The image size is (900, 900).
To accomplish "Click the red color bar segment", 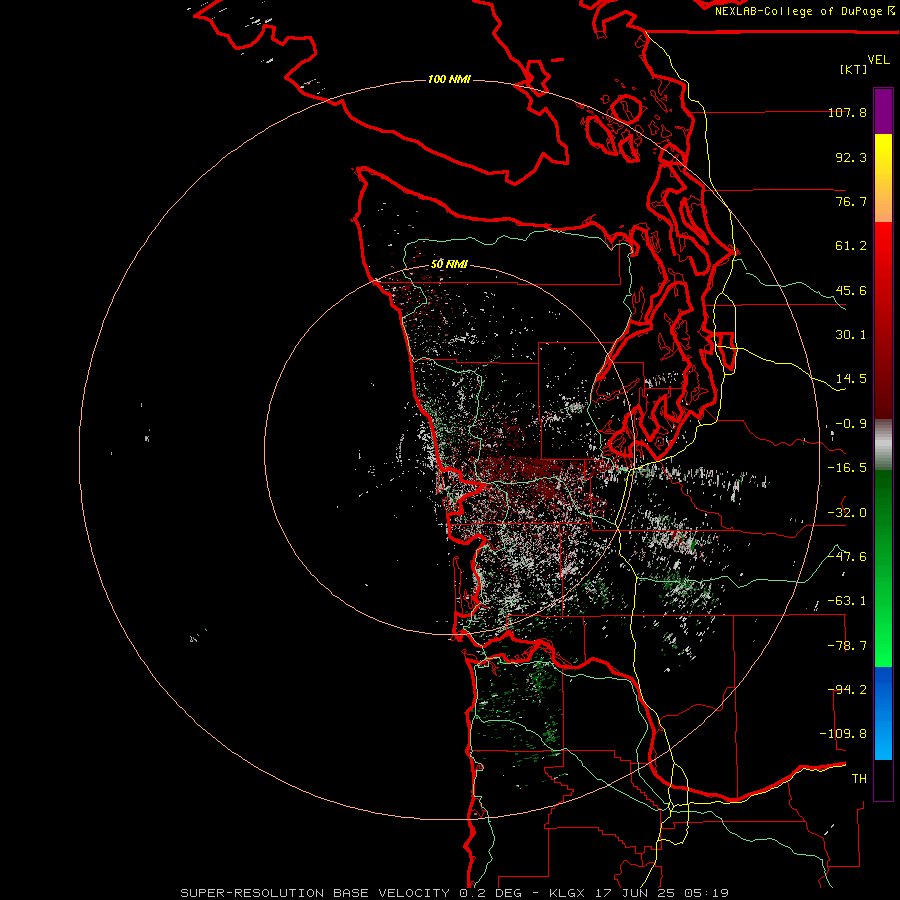I will pos(883,320).
